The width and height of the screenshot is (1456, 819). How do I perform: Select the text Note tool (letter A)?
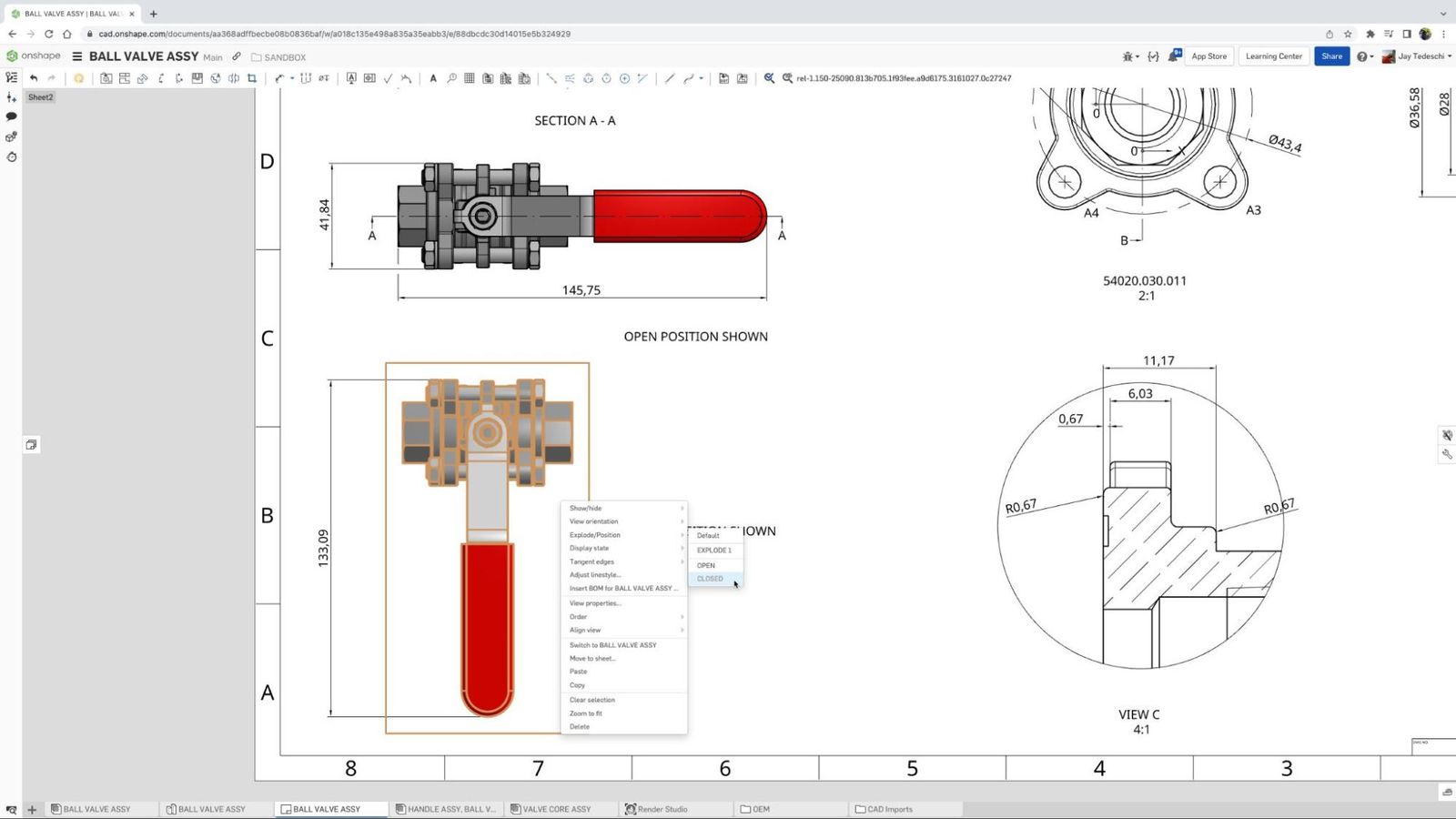click(x=433, y=78)
